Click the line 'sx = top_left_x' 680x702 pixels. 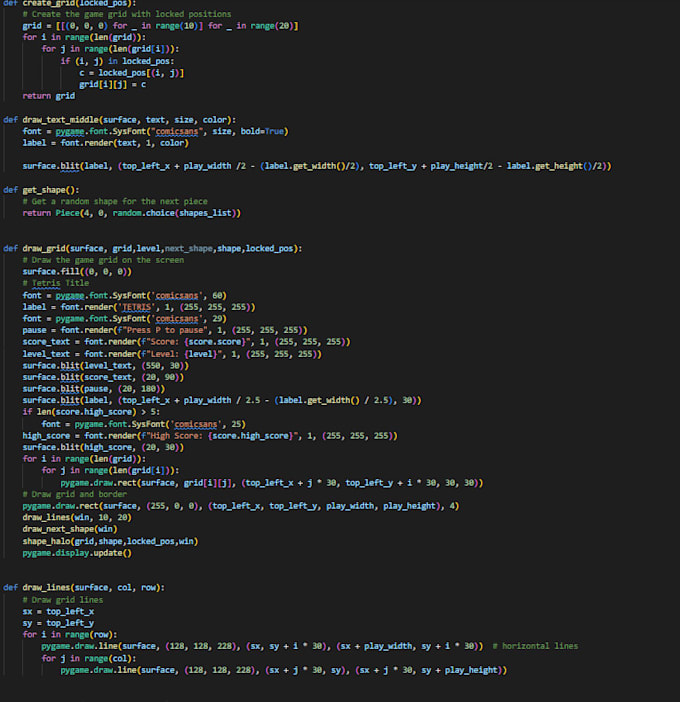click(58, 612)
